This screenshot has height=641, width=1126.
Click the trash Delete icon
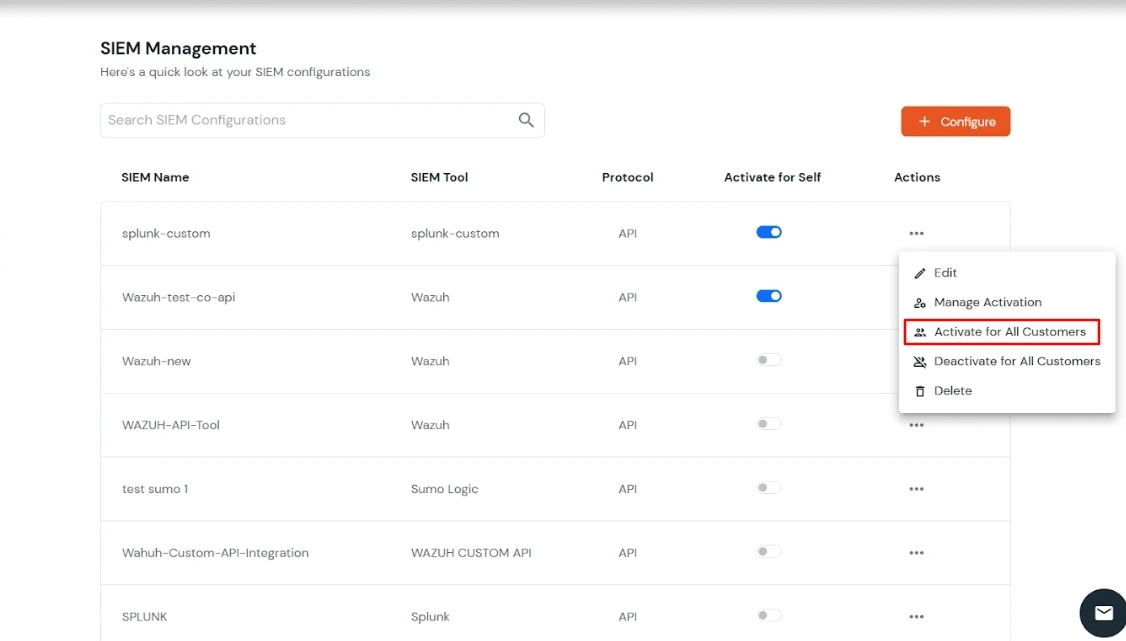(918, 391)
